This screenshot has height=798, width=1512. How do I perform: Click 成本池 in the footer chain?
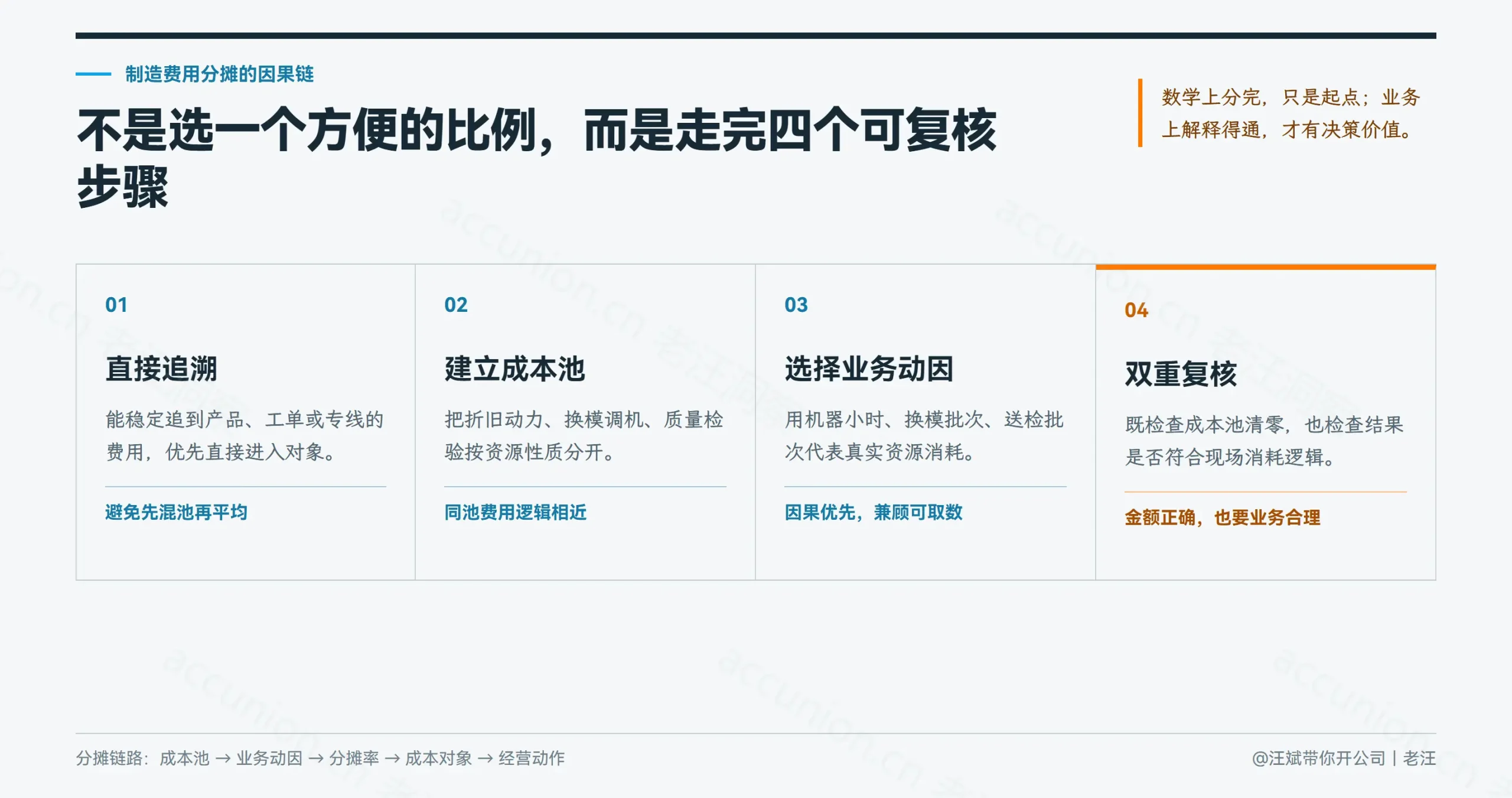[184, 758]
